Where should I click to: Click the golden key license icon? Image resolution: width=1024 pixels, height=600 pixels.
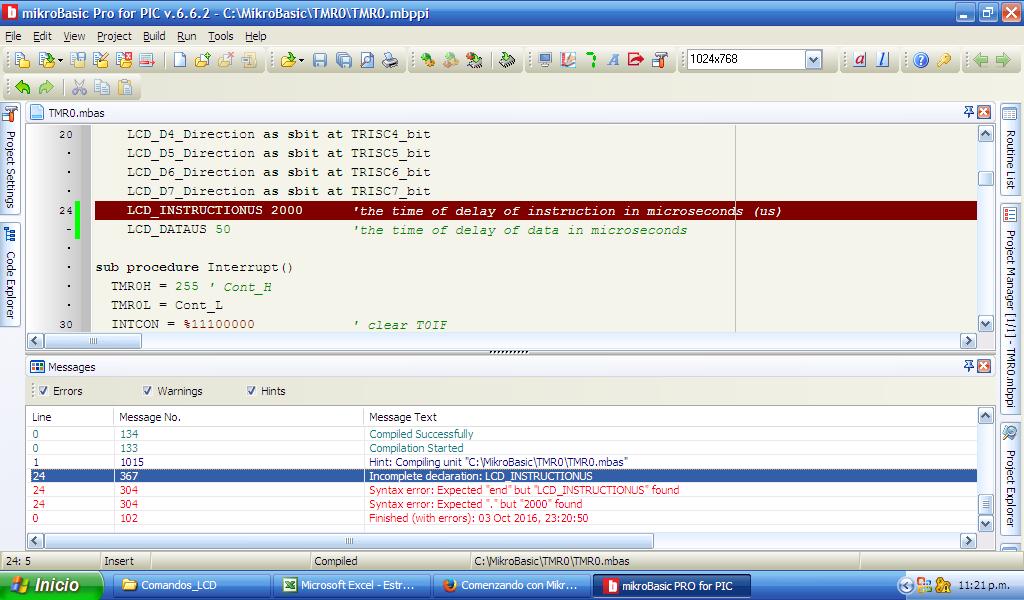coord(944,60)
